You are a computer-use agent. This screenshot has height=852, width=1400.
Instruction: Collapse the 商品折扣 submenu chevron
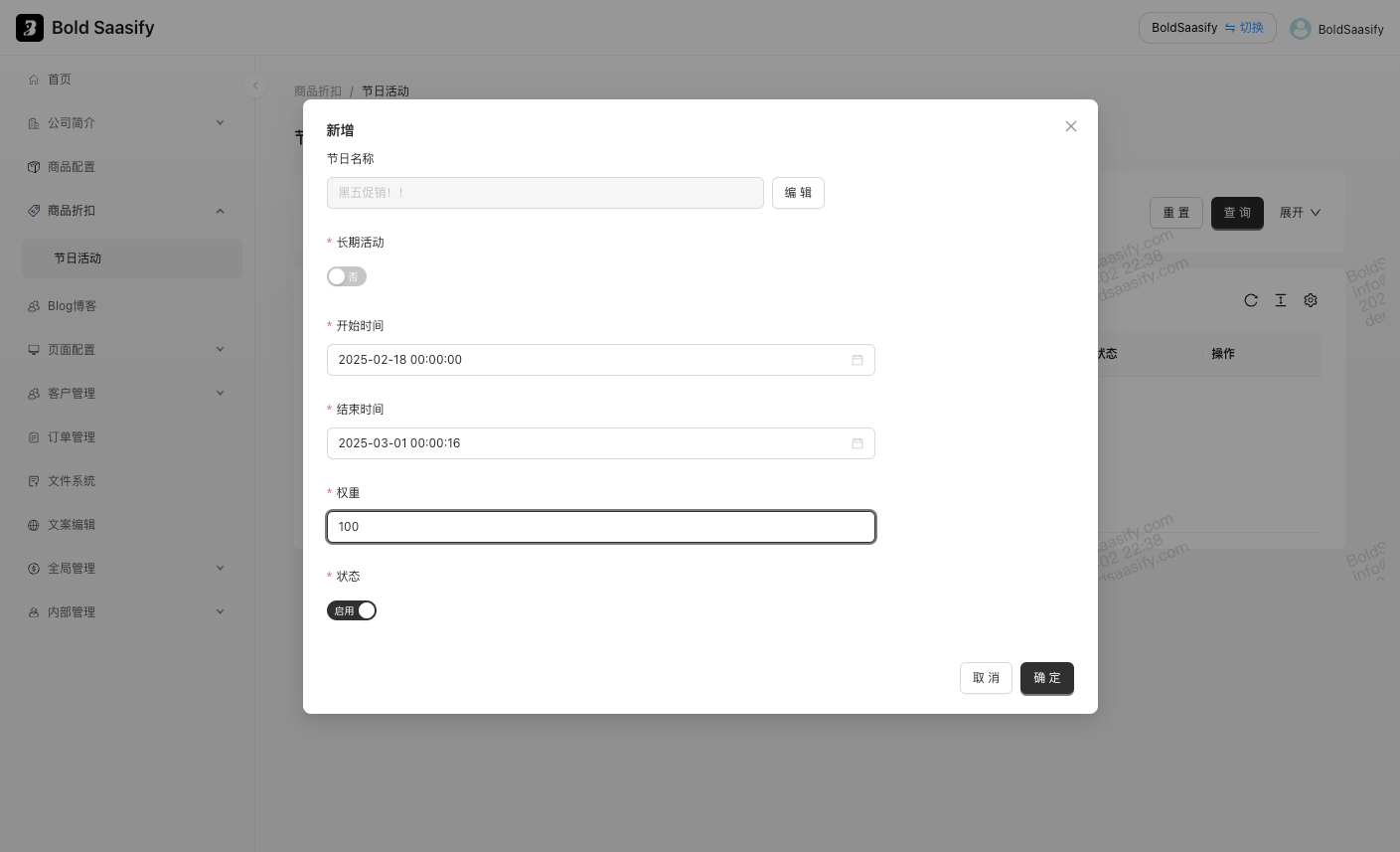click(x=221, y=211)
